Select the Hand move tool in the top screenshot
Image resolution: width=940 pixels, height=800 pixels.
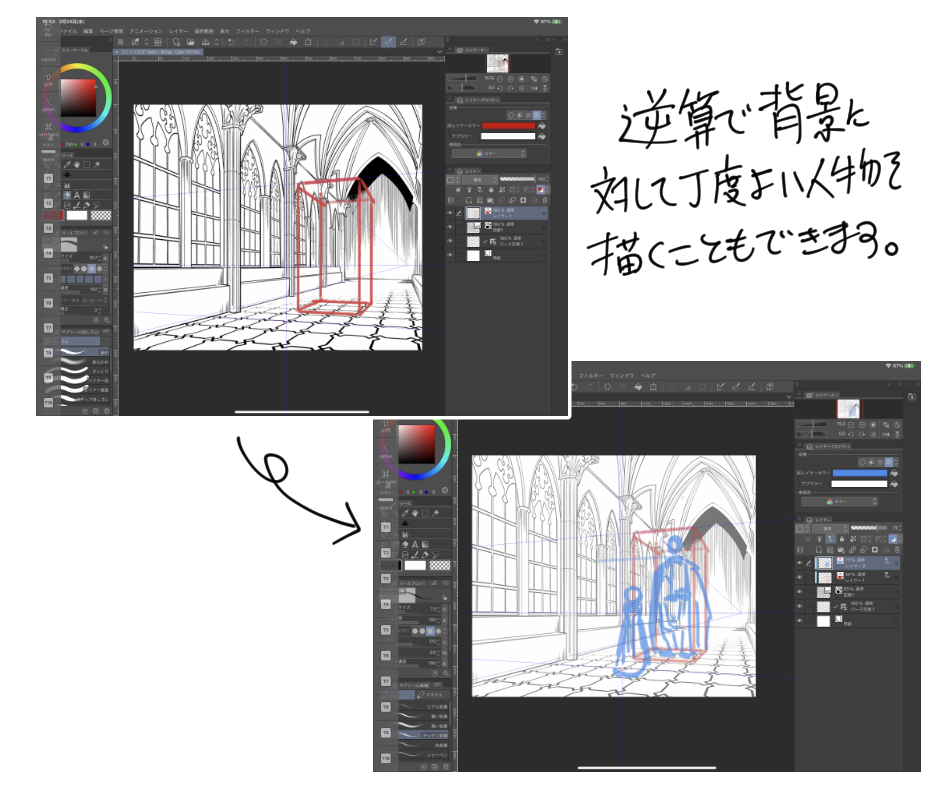click(x=77, y=164)
